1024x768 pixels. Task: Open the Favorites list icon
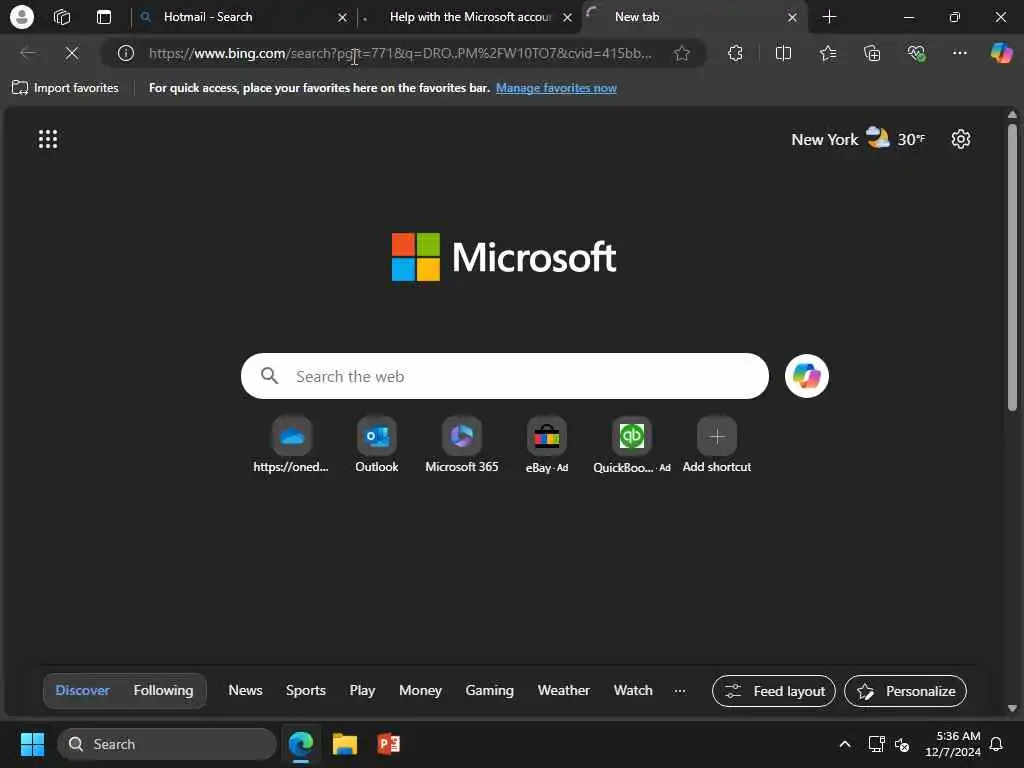(x=828, y=53)
